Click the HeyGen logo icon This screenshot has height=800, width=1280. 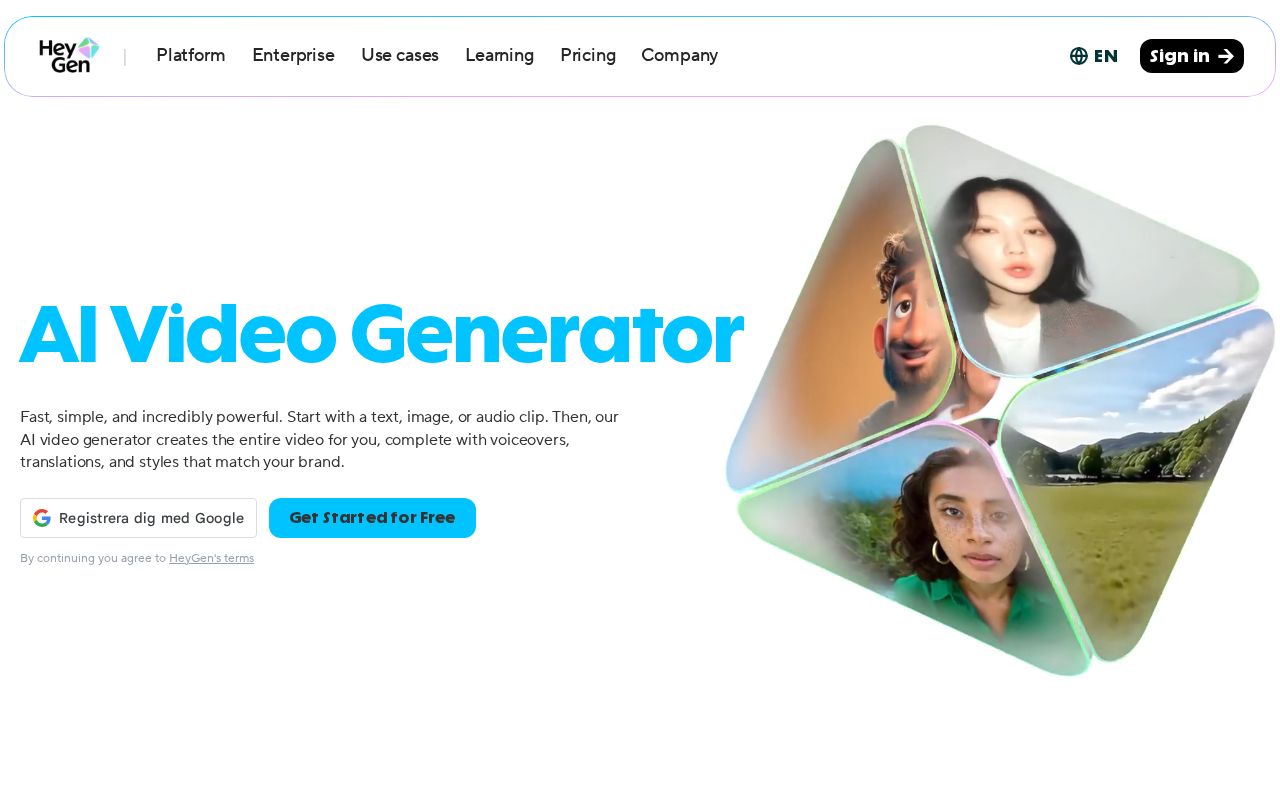(x=69, y=55)
